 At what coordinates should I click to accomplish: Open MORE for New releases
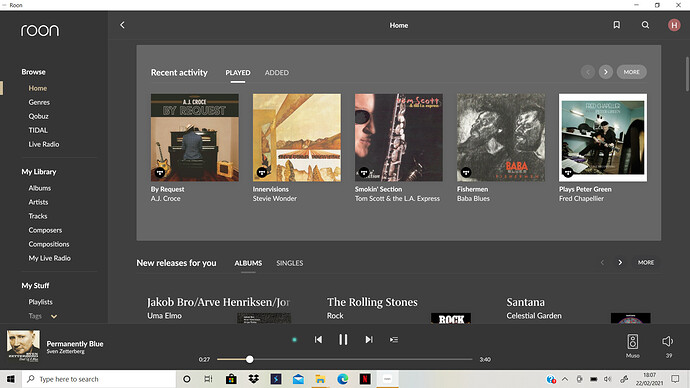pyautogui.click(x=646, y=262)
